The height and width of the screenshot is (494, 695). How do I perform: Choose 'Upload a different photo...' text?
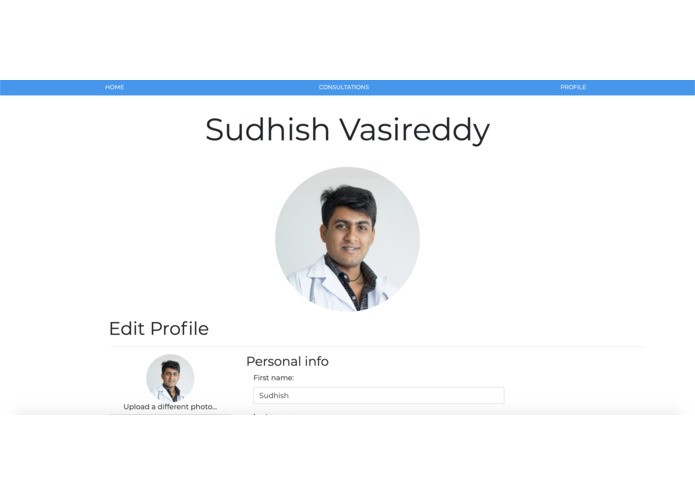(170, 407)
